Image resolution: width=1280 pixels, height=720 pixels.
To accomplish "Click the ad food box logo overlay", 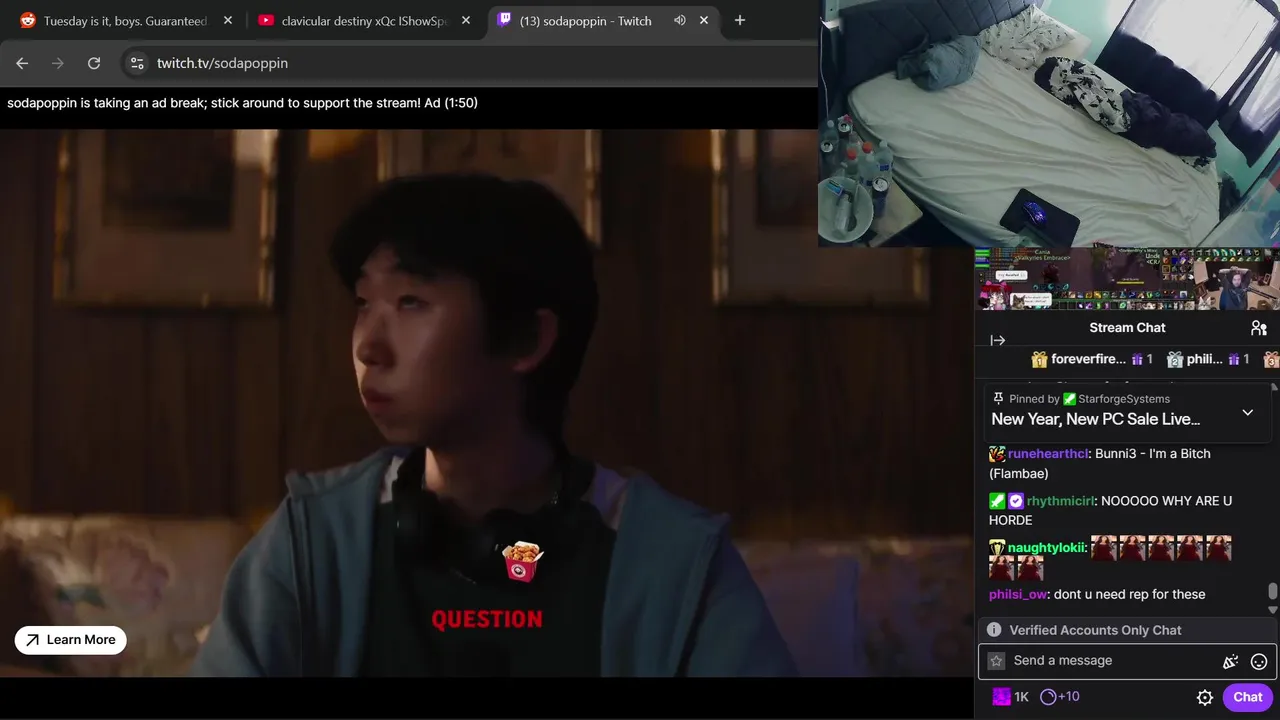I will click(x=521, y=561).
